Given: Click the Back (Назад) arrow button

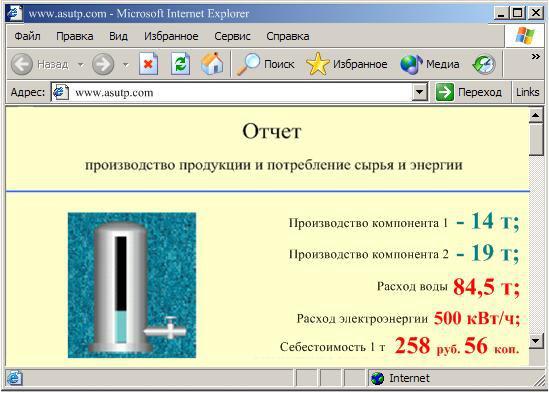Looking at the screenshot, I should 22,64.
